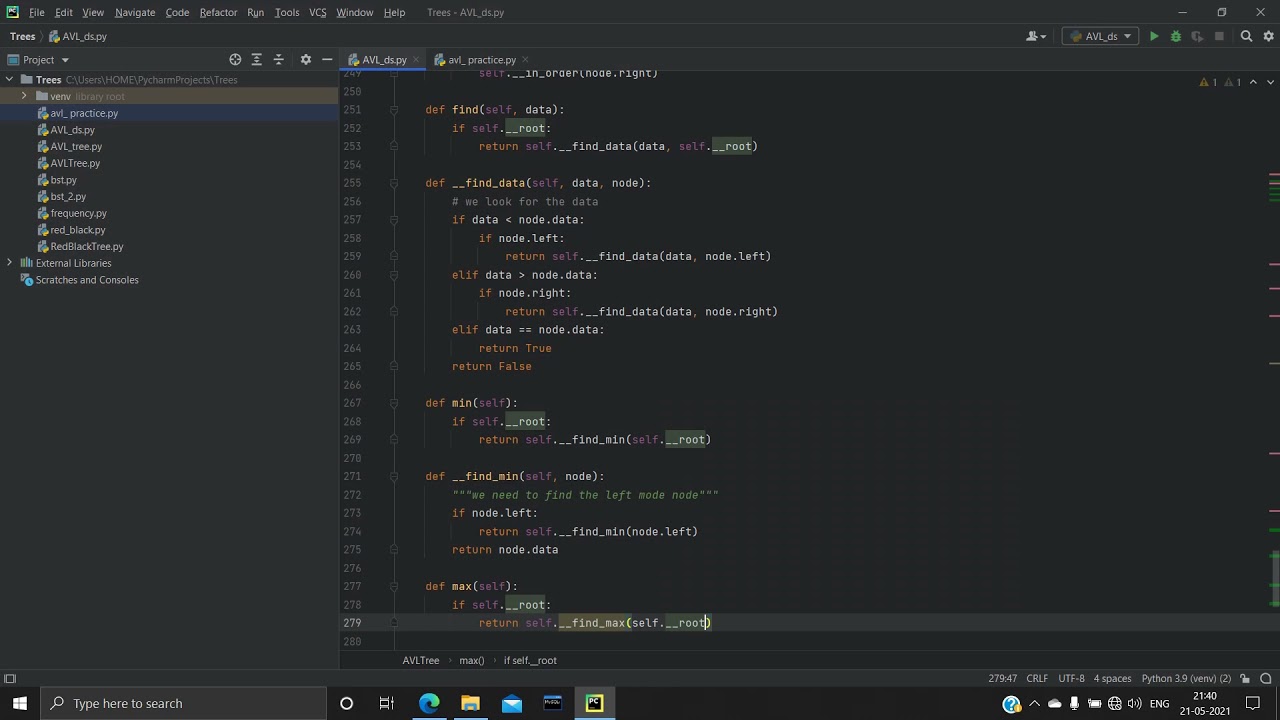Open the Project view dropdown
1280x720 pixels.
tap(38, 60)
